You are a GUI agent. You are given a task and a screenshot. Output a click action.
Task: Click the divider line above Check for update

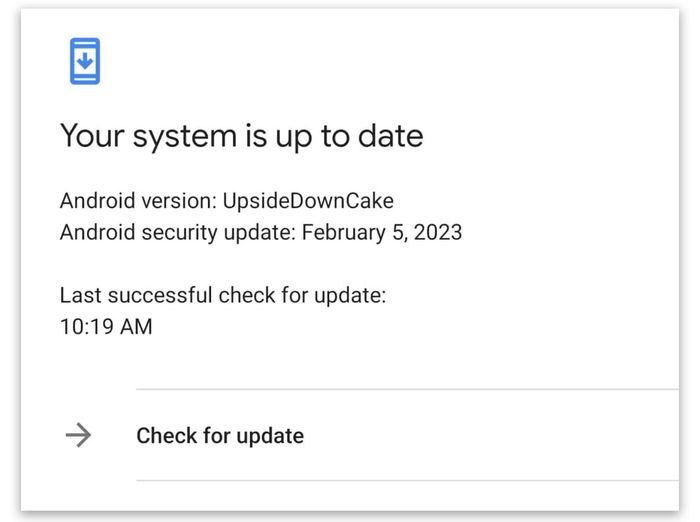400,389
